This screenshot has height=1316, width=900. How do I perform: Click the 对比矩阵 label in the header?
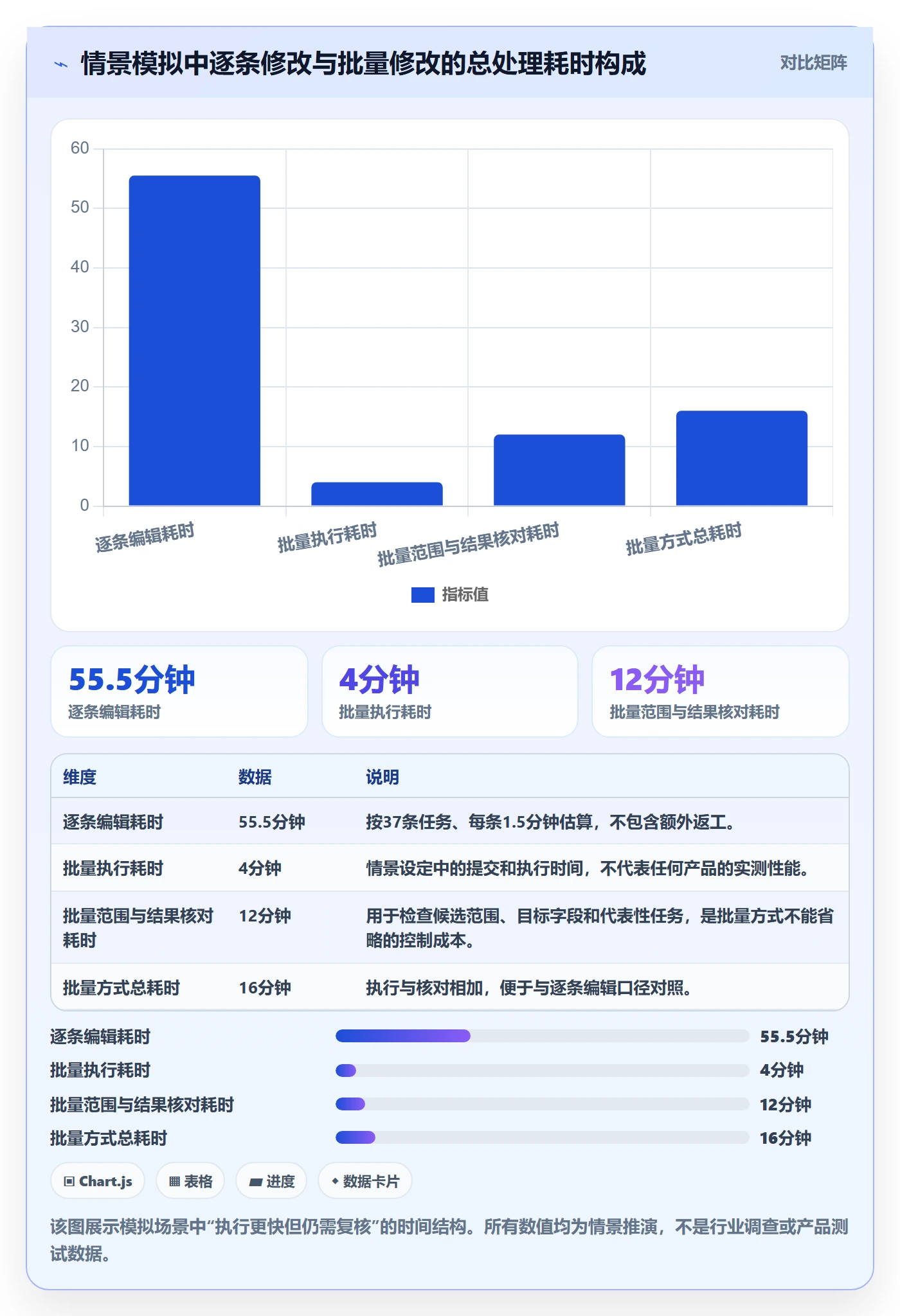pyautogui.click(x=813, y=63)
